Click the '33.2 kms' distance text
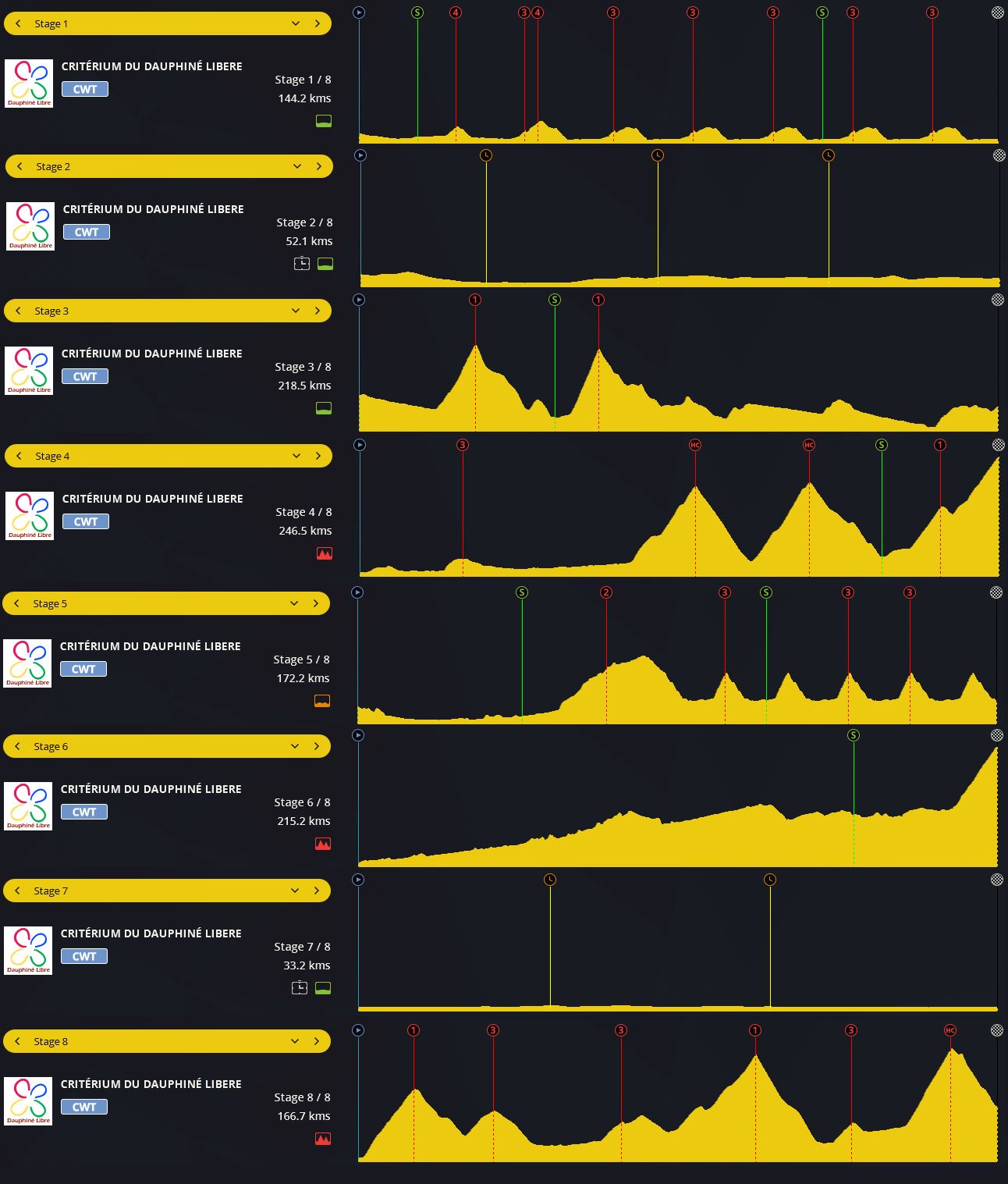Image resolution: width=1008 pixels, height=1184 pixels. 307,965
